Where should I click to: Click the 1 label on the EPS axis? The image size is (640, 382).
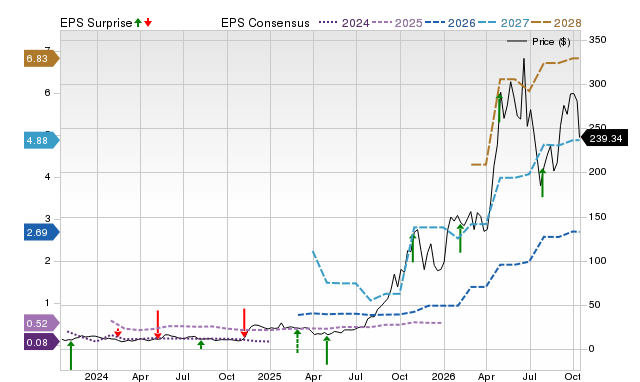coord(48,303)
